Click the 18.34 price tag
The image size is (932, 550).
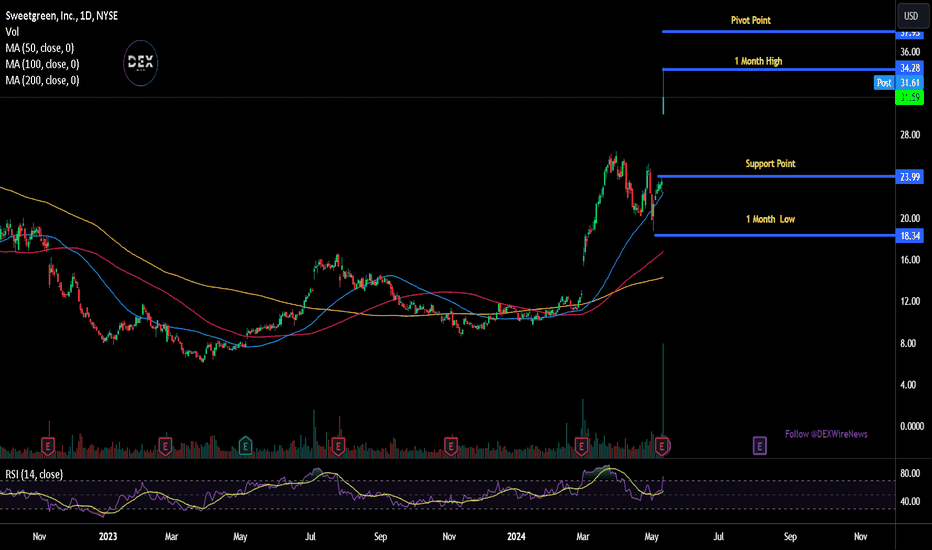point(909,236)
